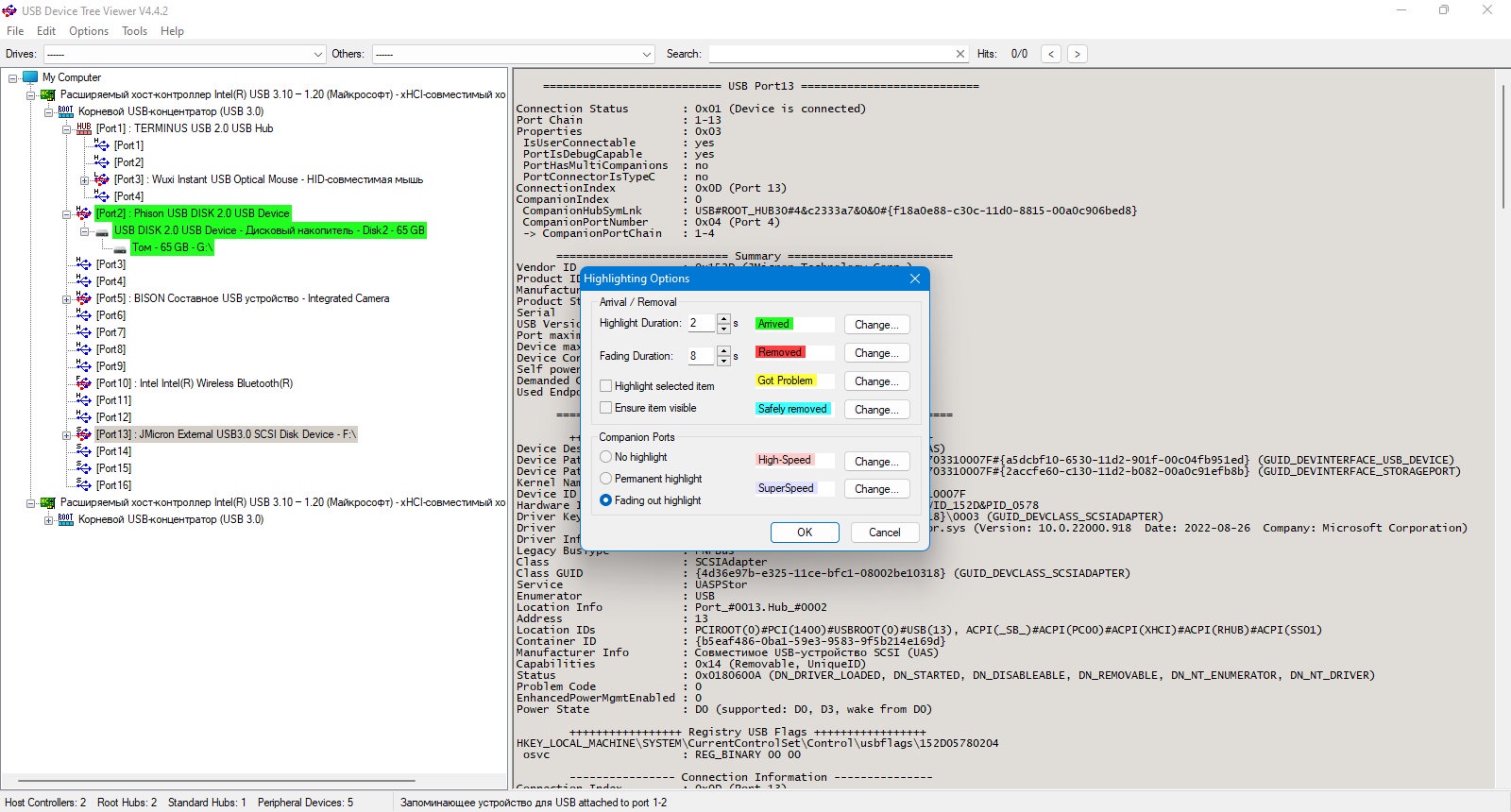This screenshot has height=812, width=1511.
Task: Select the No highlight radio option
Action: point(606,457)
